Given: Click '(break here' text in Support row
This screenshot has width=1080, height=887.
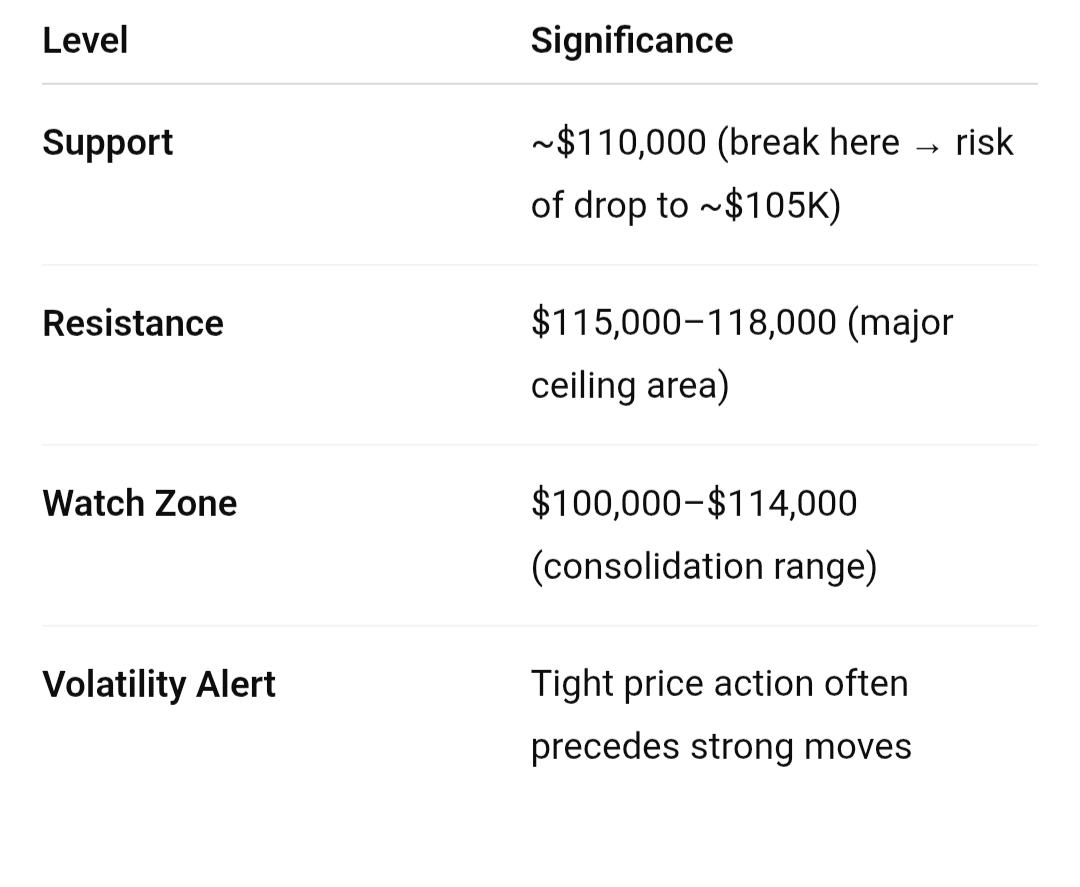Looking at the screenshot, I should (x=808, y=143).
